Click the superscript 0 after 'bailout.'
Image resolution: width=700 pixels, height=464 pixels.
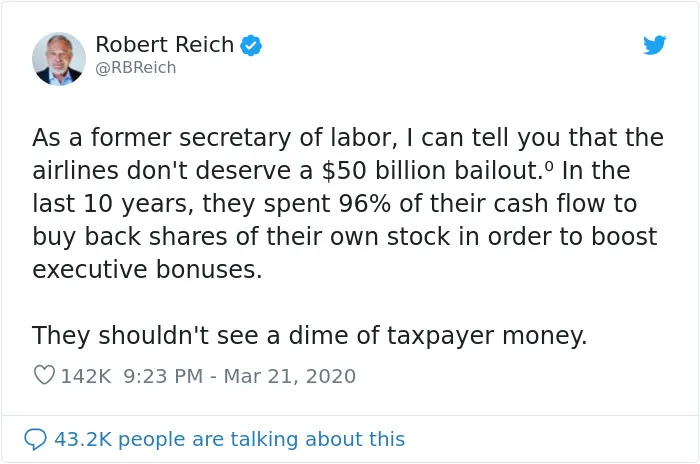(549, 165)
